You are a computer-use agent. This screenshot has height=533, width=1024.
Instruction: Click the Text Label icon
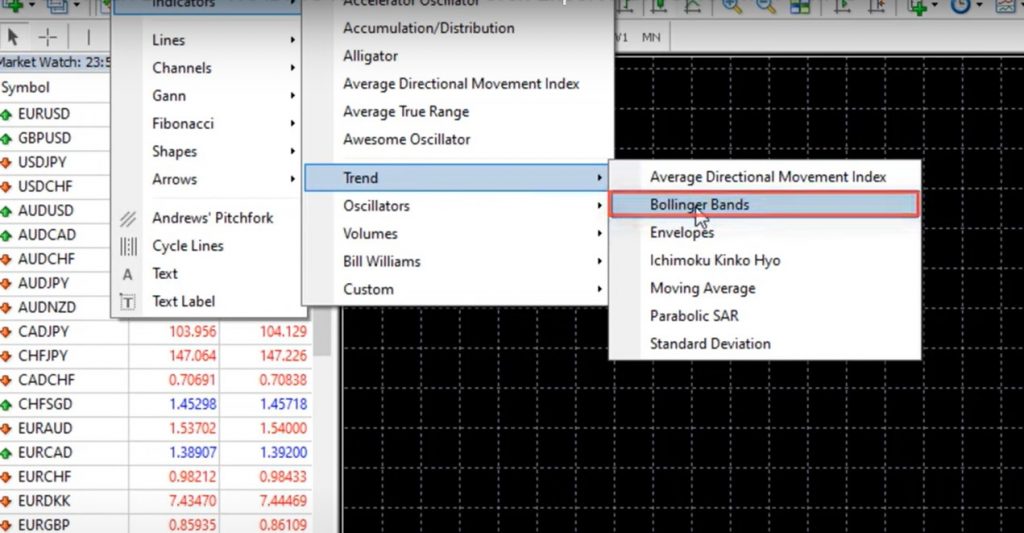(128, 301)
